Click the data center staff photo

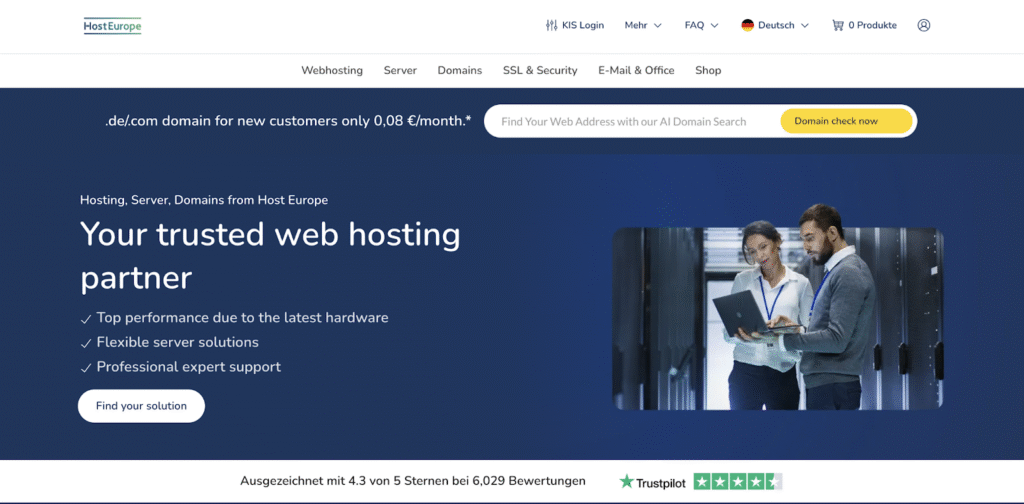[778, 308]
